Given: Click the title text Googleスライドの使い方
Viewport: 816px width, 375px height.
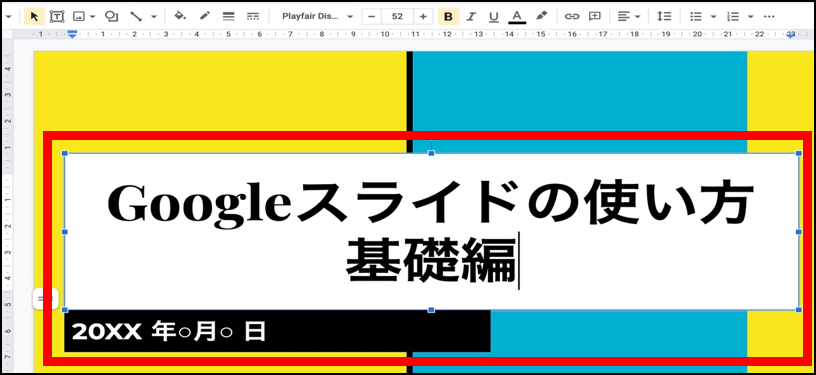Looking at the screenshot, I should 430,202.
